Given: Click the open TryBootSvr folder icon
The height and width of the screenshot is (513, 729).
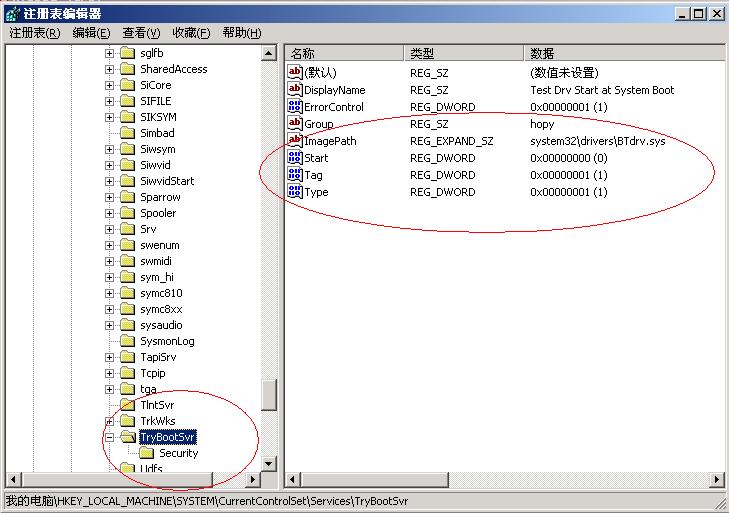Looking at the screenshot, I should tap(128, 437).
